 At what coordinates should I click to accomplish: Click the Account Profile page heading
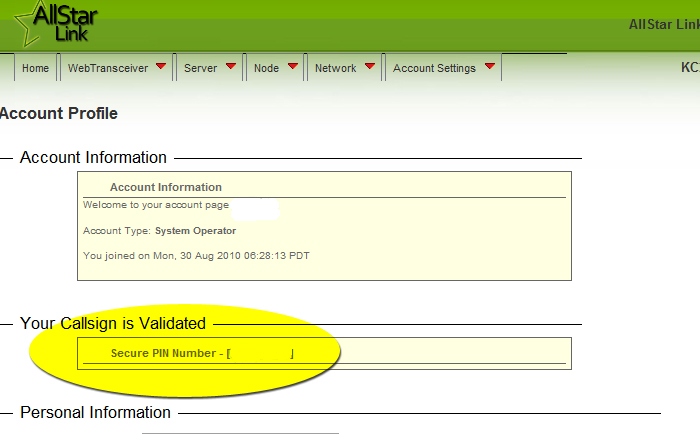(x=58, y=113)
